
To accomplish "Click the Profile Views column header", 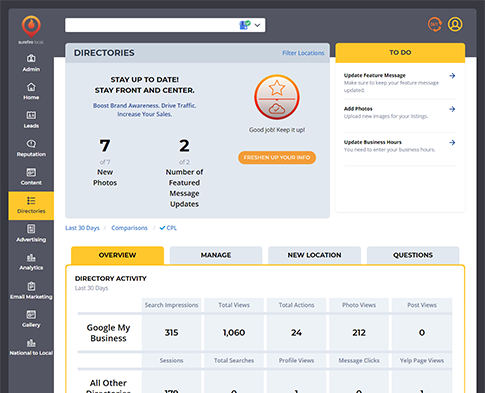I will tap(296, 360).
